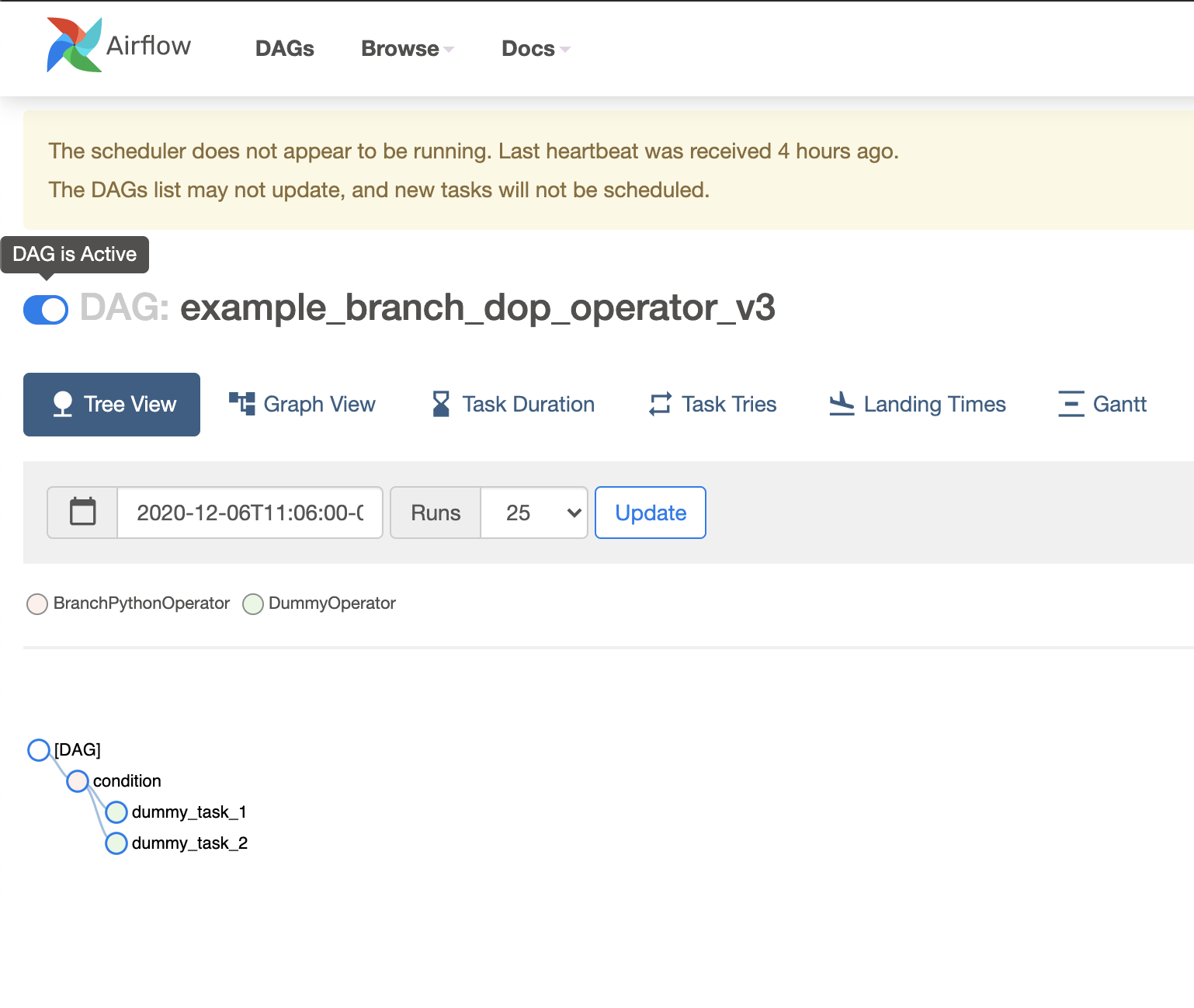This screenshot has width=1194, height=1008.
Task: Click the Airflow pinwheel logo
Action: click(74, 45)
